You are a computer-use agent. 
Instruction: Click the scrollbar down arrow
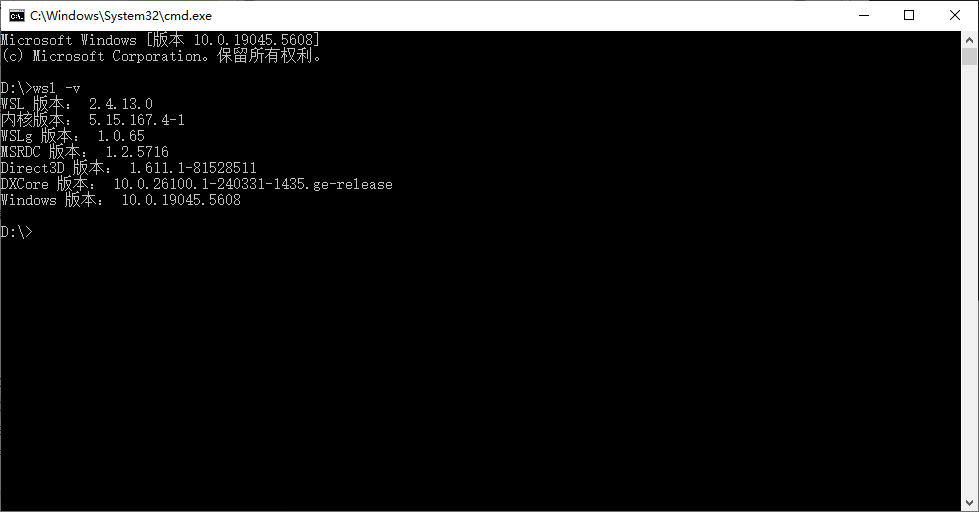tap(969, 503)
